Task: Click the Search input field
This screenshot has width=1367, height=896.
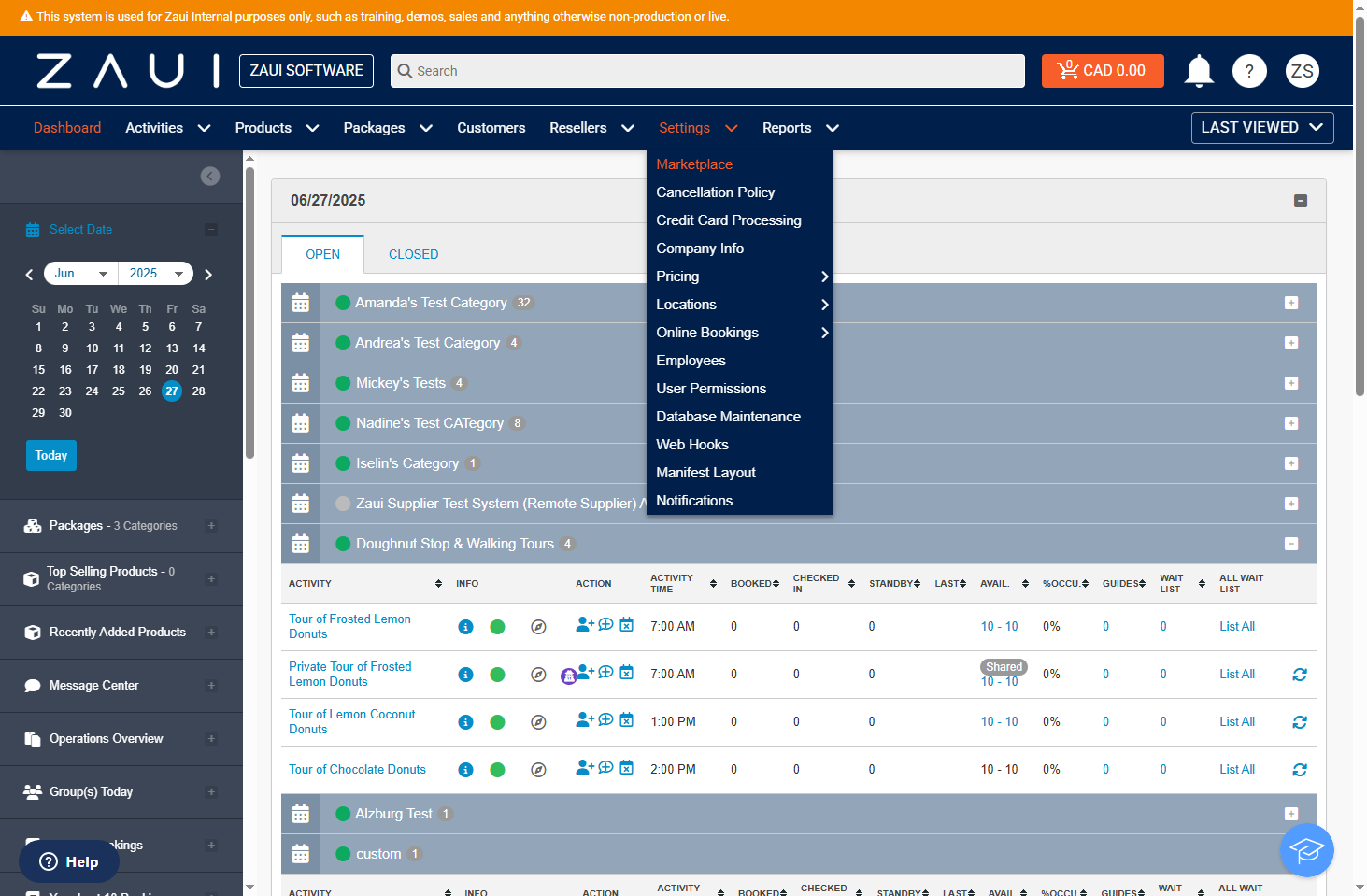Action: click(x=707, y=71)
